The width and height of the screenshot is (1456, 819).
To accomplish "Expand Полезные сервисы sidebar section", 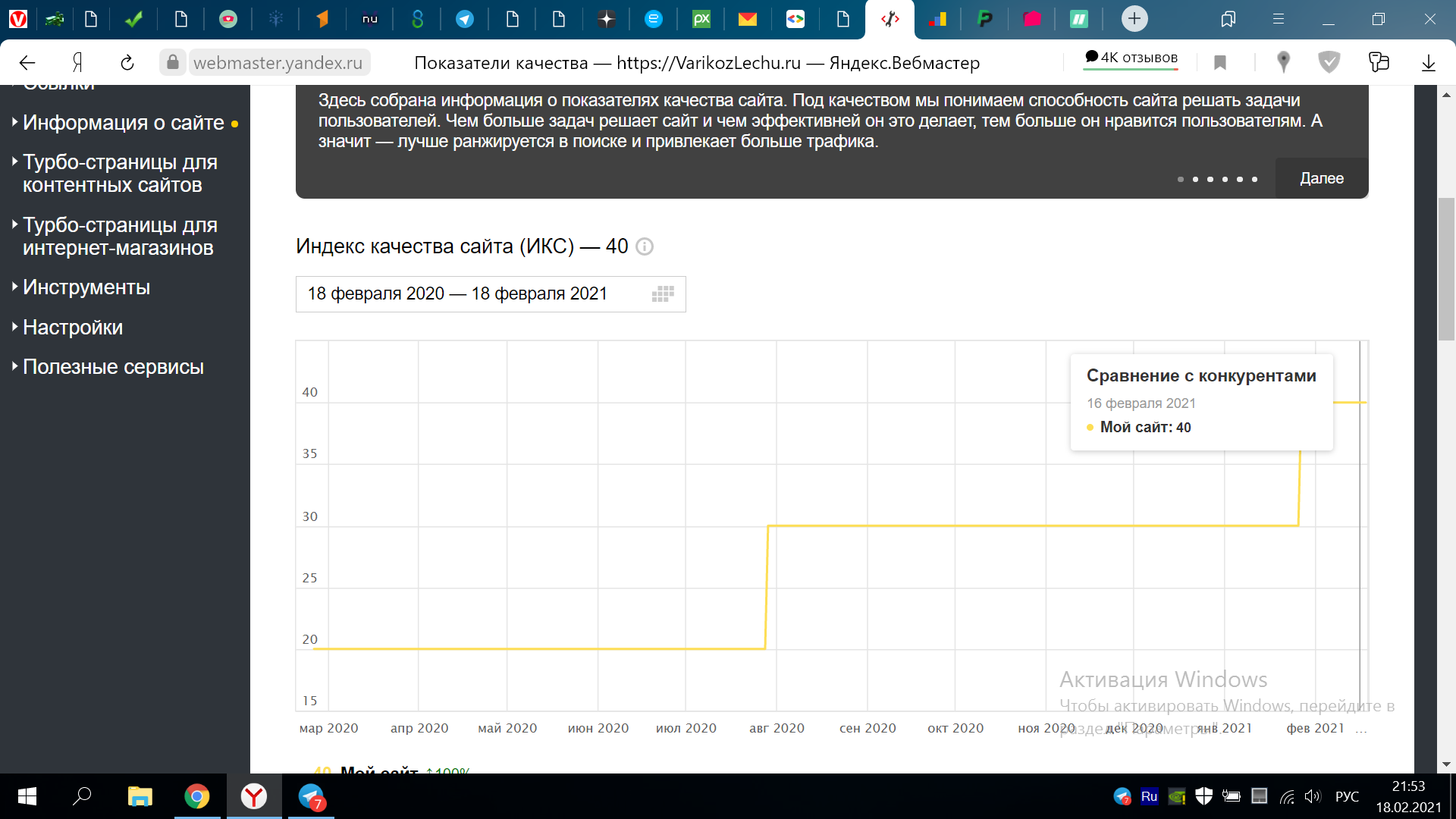I will pos(113,367).
